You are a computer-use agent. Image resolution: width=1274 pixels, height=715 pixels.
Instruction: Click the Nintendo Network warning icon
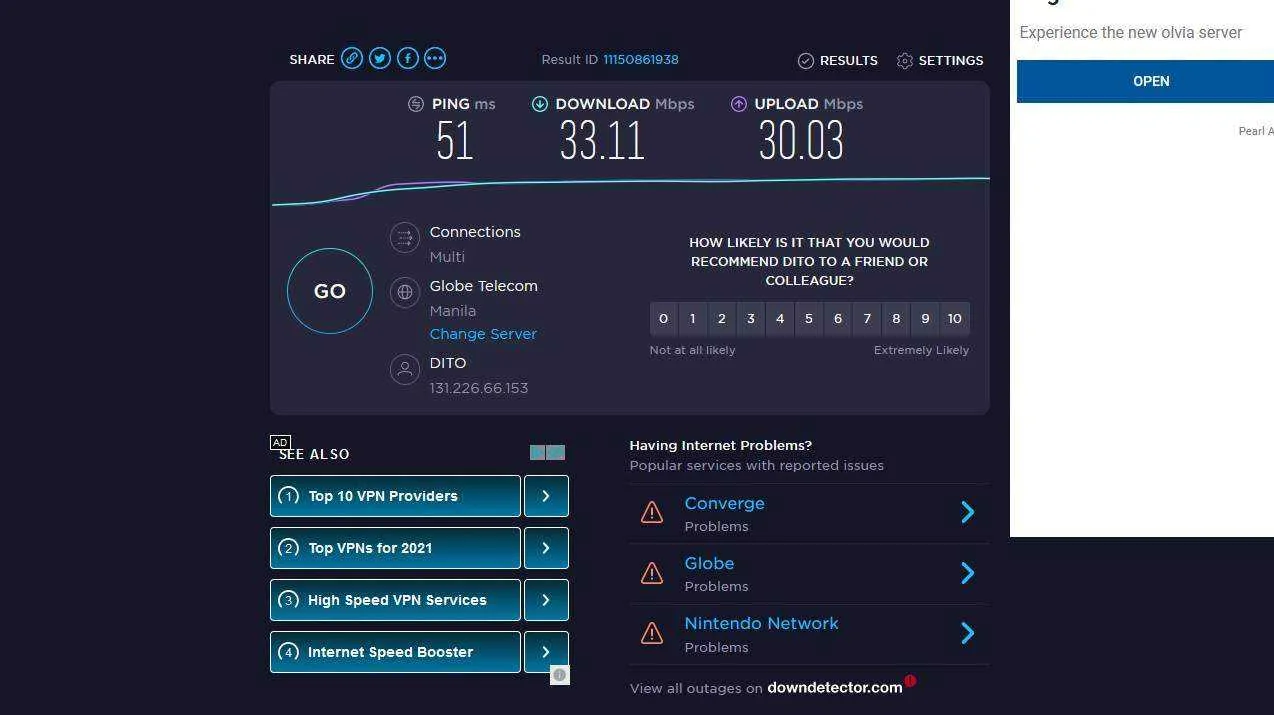(x=652, y=633)
